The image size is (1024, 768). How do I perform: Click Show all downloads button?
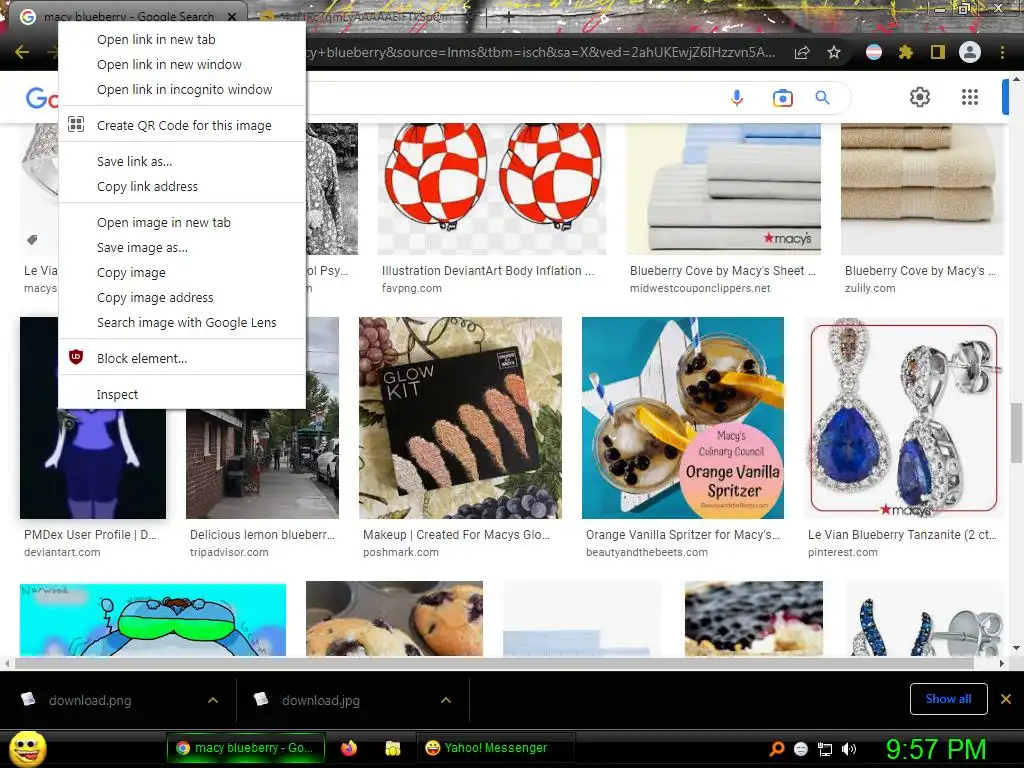tap(948, 699)
